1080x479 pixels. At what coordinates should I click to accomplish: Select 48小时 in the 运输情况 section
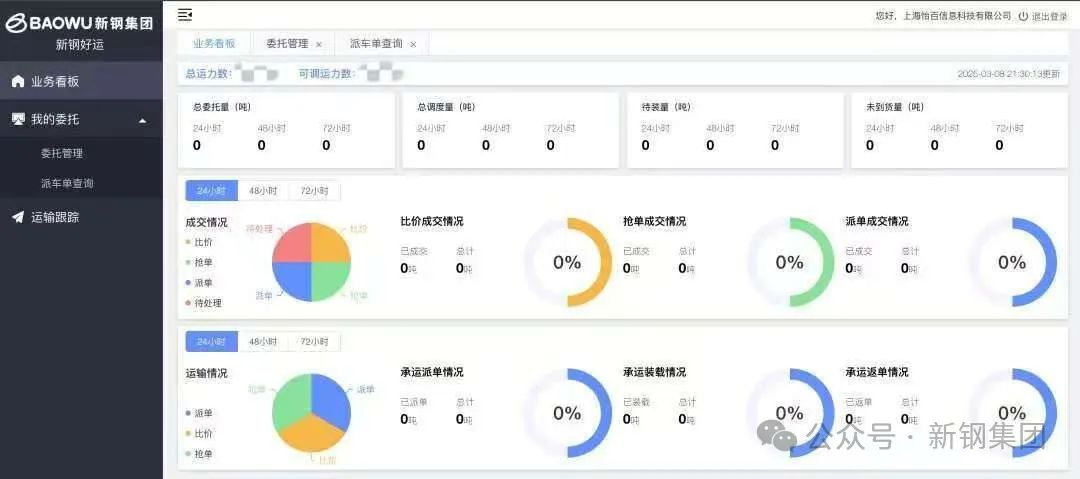263,342
